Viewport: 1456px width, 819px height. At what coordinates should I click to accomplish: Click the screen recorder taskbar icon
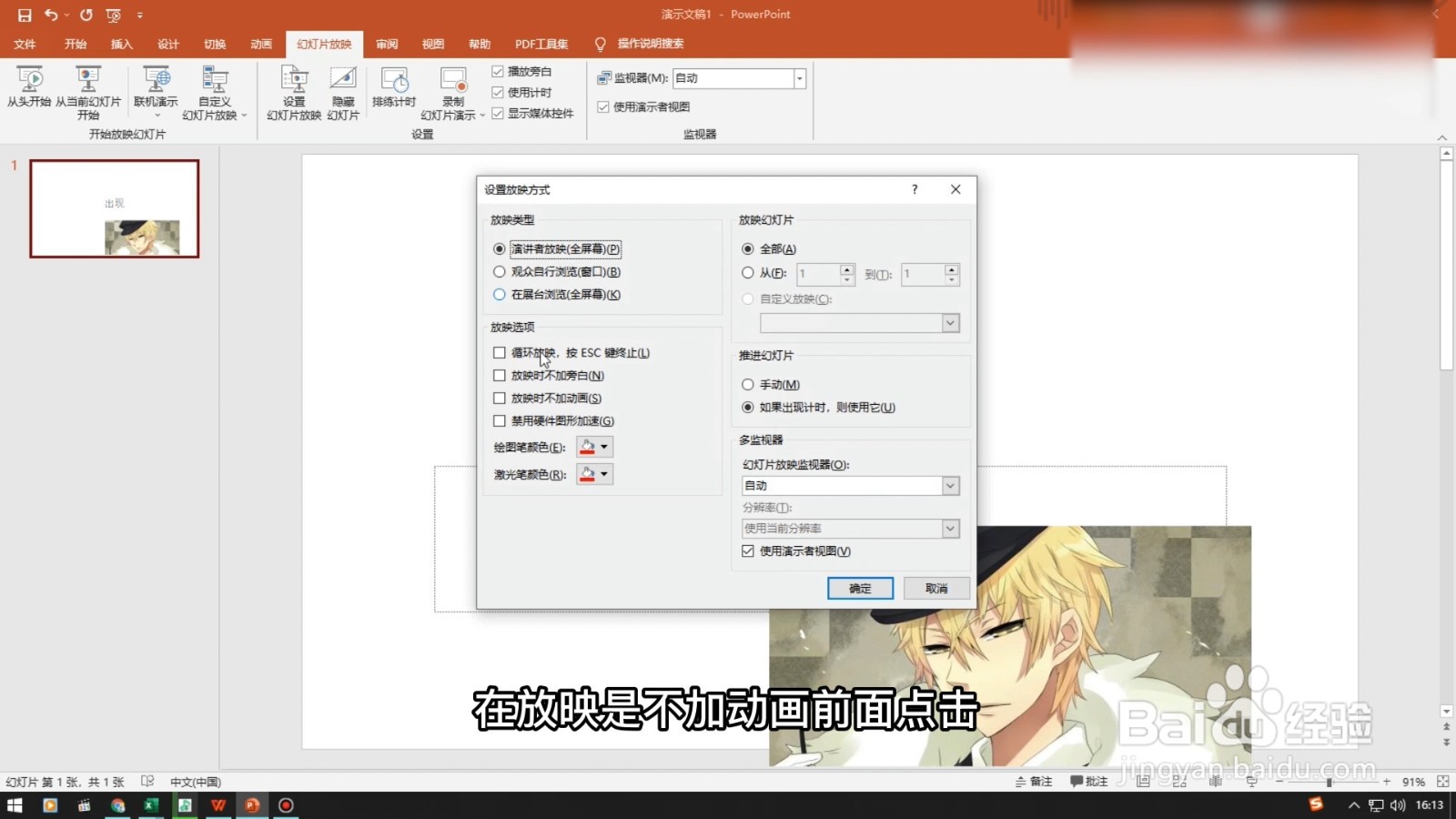coord(286,805)
